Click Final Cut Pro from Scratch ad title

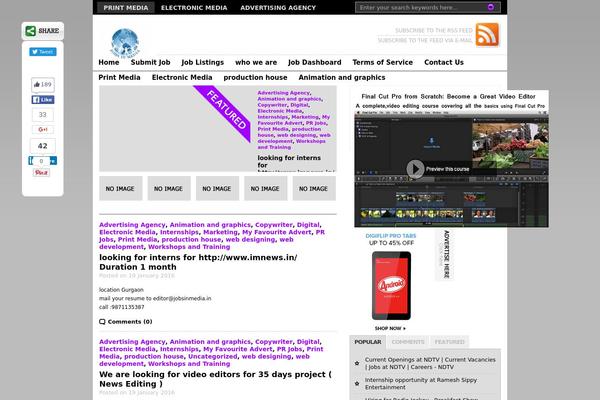click(448, 96)
